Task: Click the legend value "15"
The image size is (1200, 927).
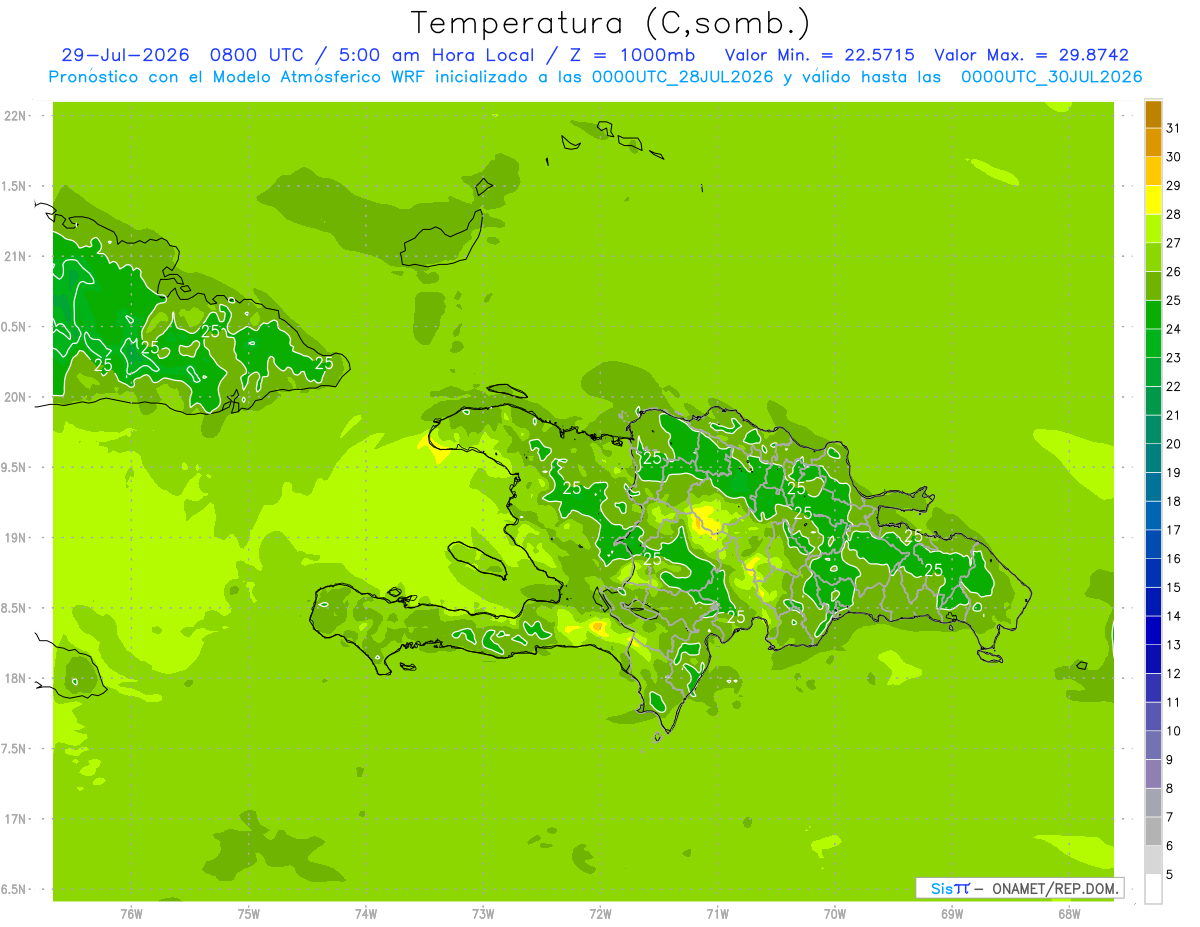Action: click(1173, 587)
